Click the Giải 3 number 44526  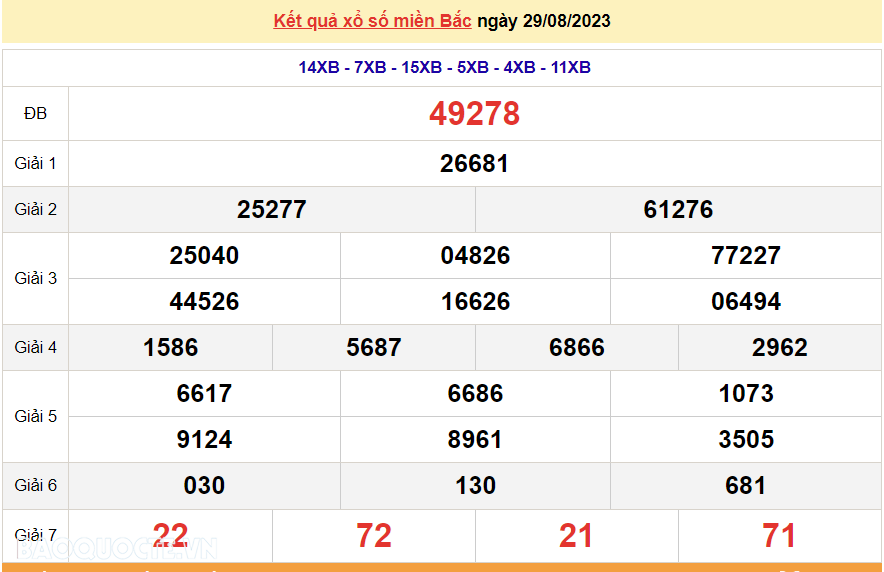(x=204, y=301)
